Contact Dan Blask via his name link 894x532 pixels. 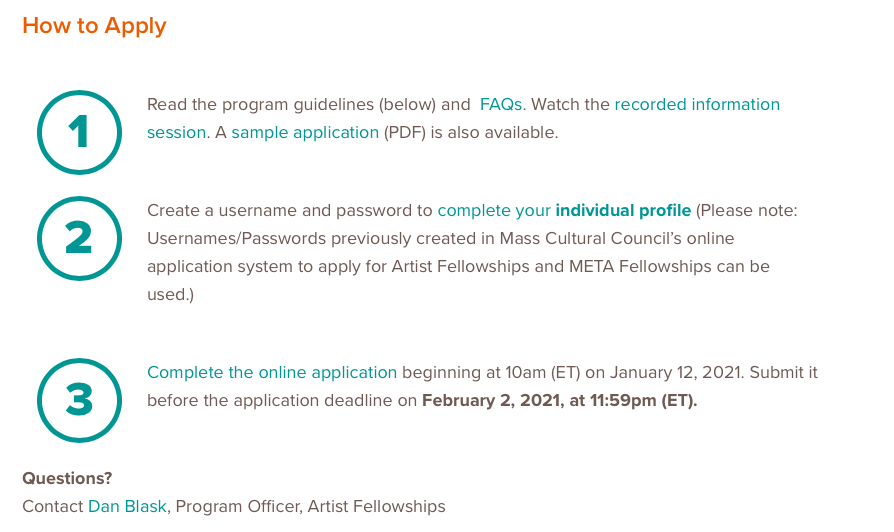[127, 506]
